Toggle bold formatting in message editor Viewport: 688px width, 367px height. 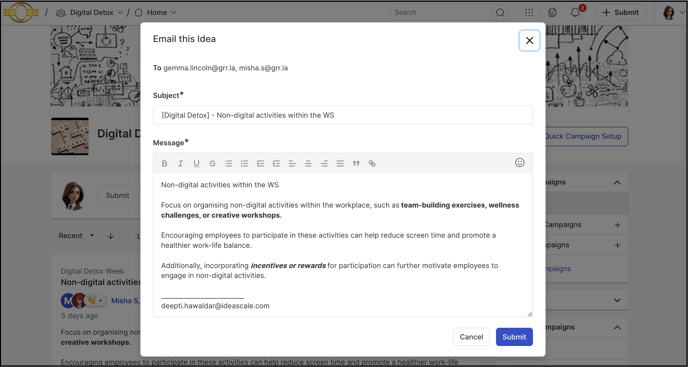point(165,163)
